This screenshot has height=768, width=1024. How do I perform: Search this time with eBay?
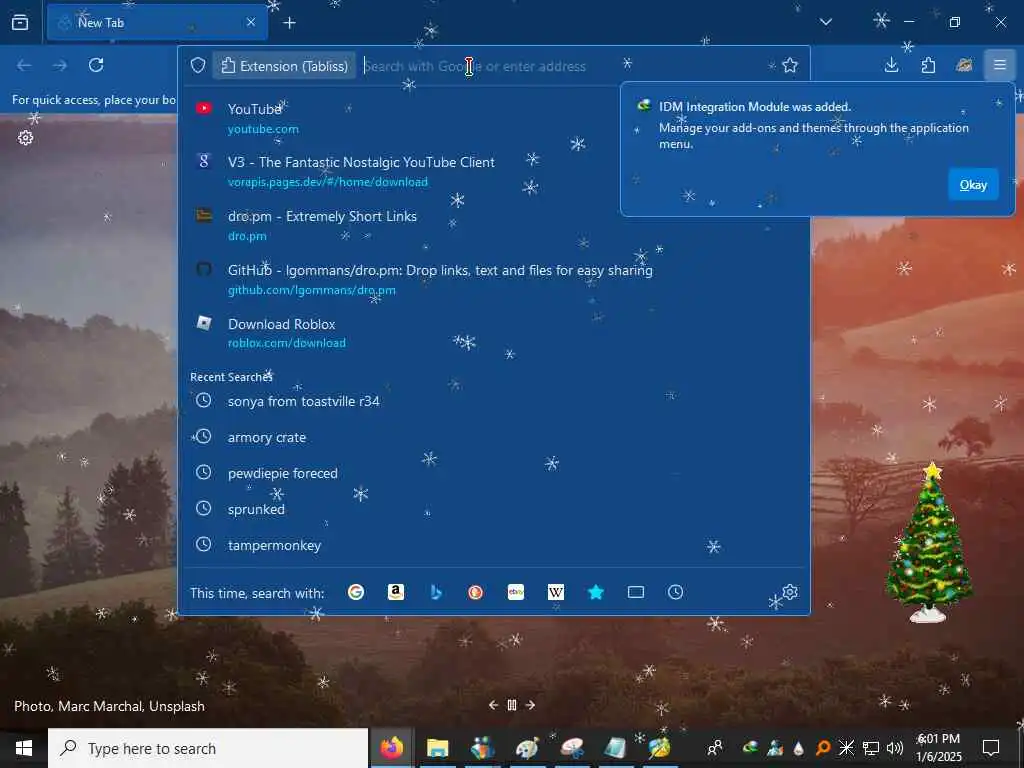pyautogui.click(x=516, y=592)
